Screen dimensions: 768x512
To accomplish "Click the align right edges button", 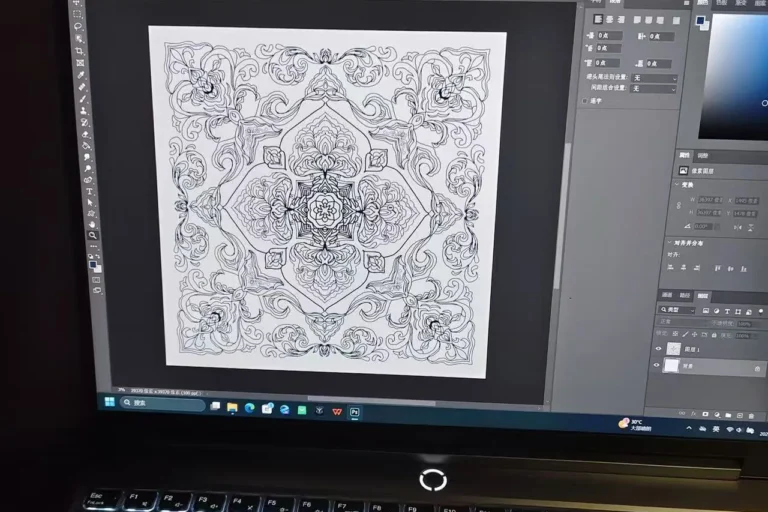I will (696, 268).
